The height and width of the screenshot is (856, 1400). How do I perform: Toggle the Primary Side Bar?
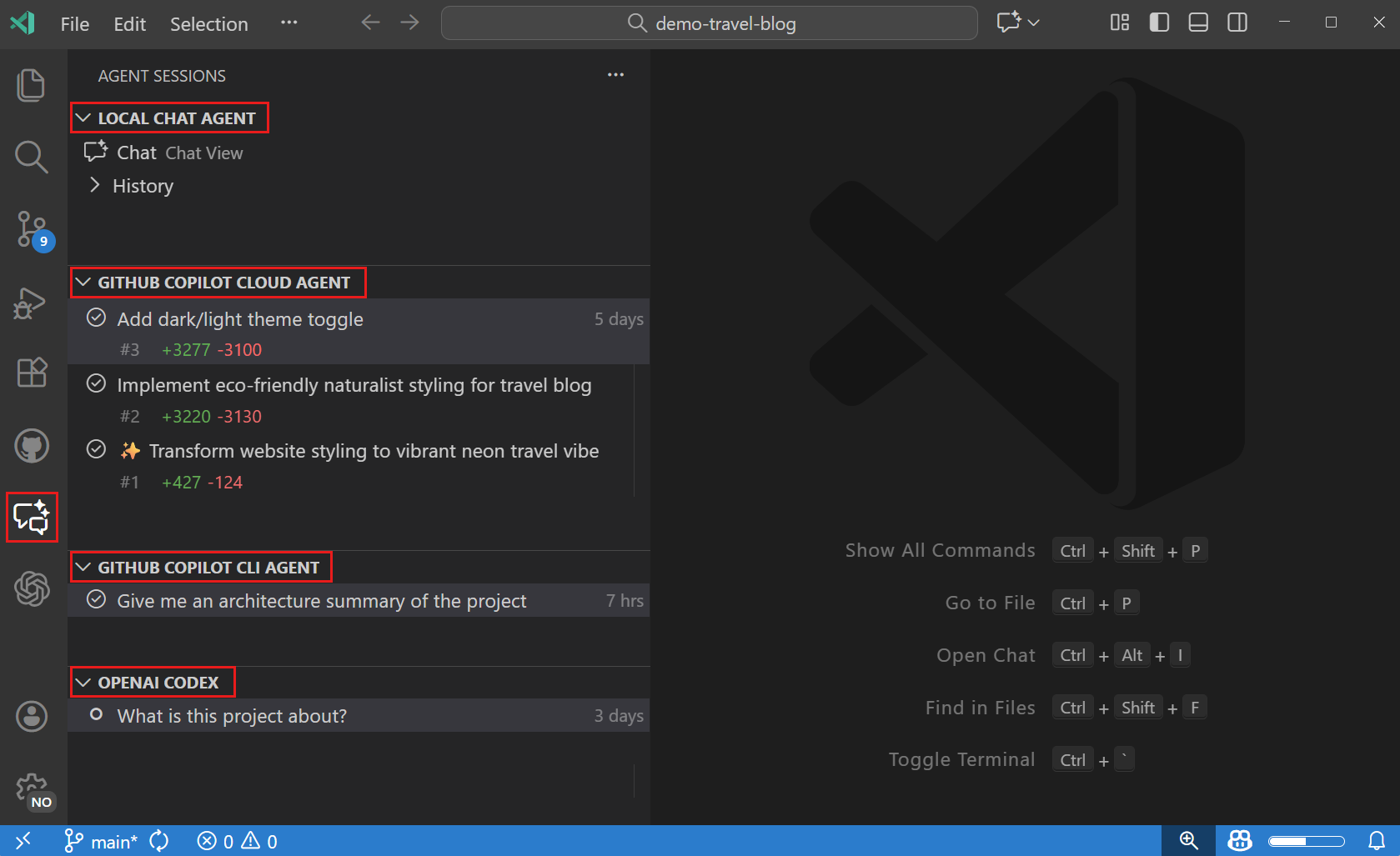pyautogui.click(x=1158, y=23)
